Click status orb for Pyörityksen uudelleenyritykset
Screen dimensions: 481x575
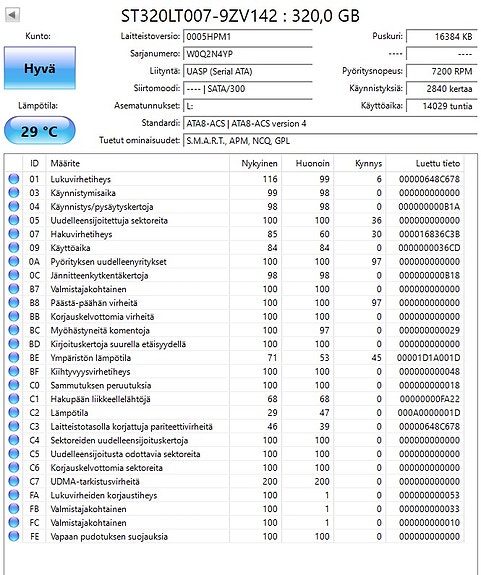click(14, 261)
